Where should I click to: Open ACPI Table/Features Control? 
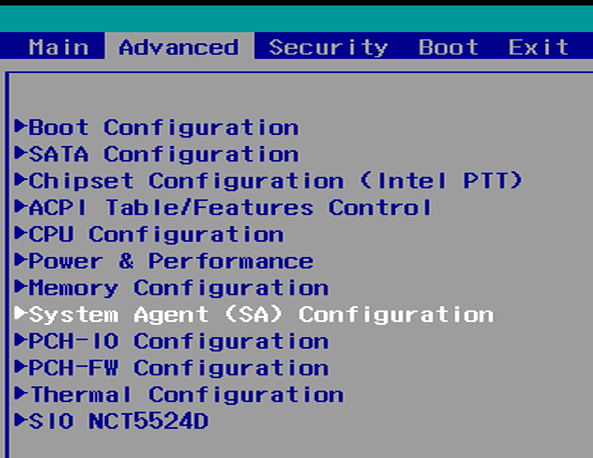click(230, 208)
